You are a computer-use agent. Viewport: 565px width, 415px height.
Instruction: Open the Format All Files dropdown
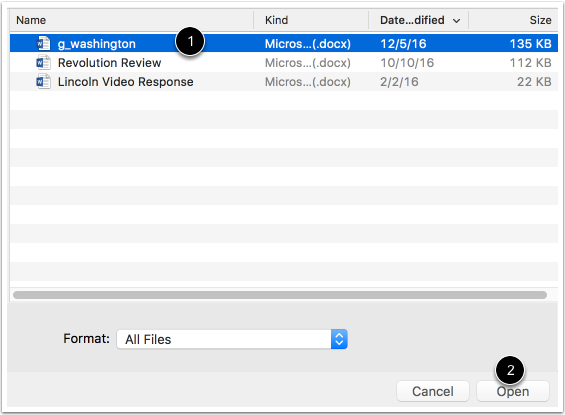(x=232, y=339)
